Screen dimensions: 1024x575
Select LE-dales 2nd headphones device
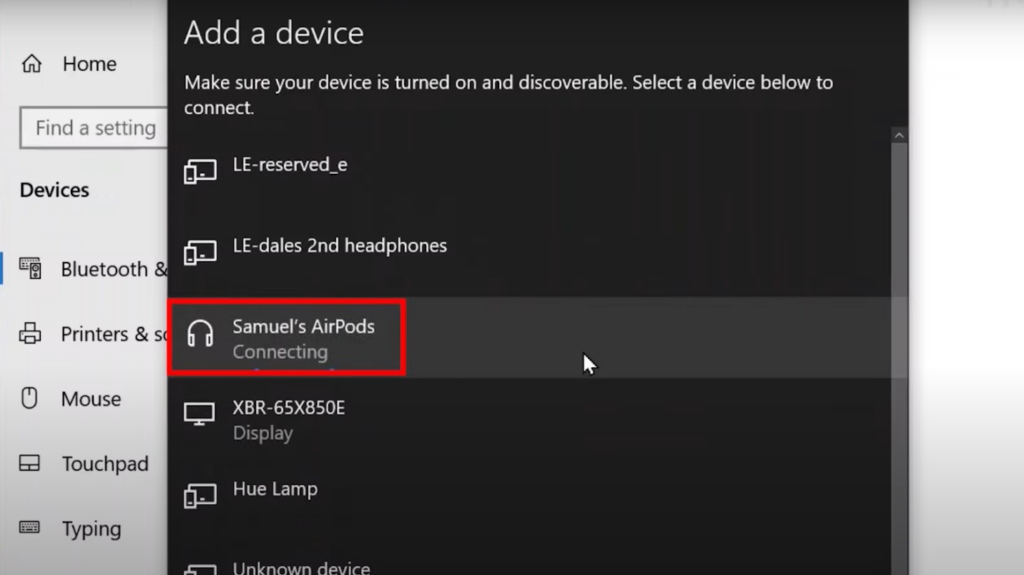coord(339,246)
